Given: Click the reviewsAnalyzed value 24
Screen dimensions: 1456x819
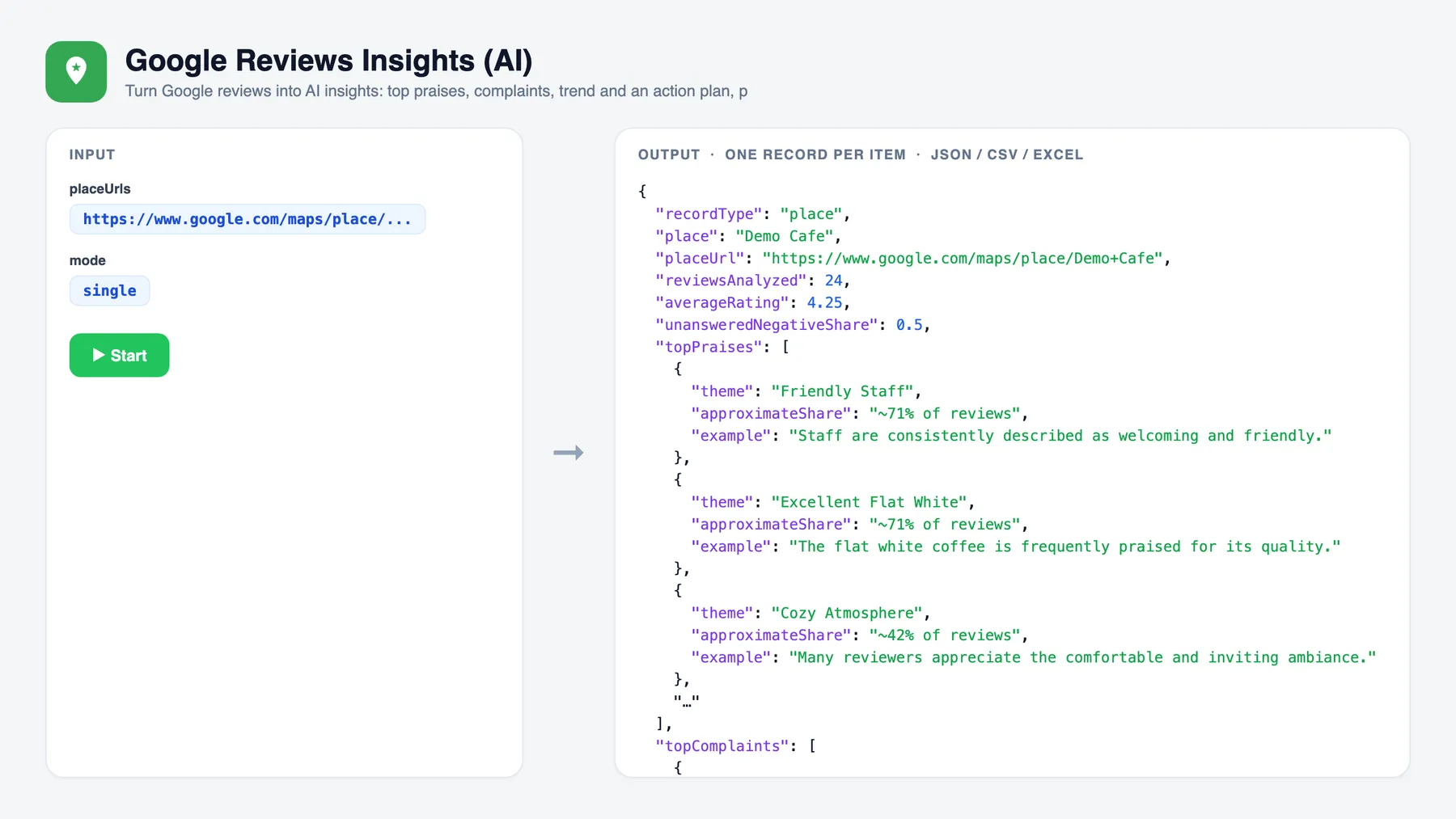Looking at the screenshot, I should (x=833, y=281).
